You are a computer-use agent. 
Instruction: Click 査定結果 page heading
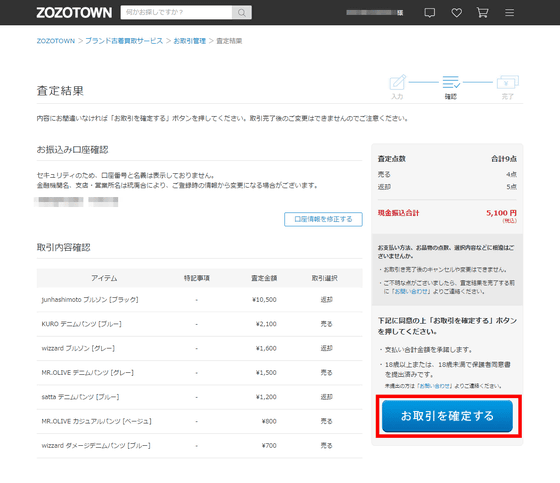(x=60, y=91)
